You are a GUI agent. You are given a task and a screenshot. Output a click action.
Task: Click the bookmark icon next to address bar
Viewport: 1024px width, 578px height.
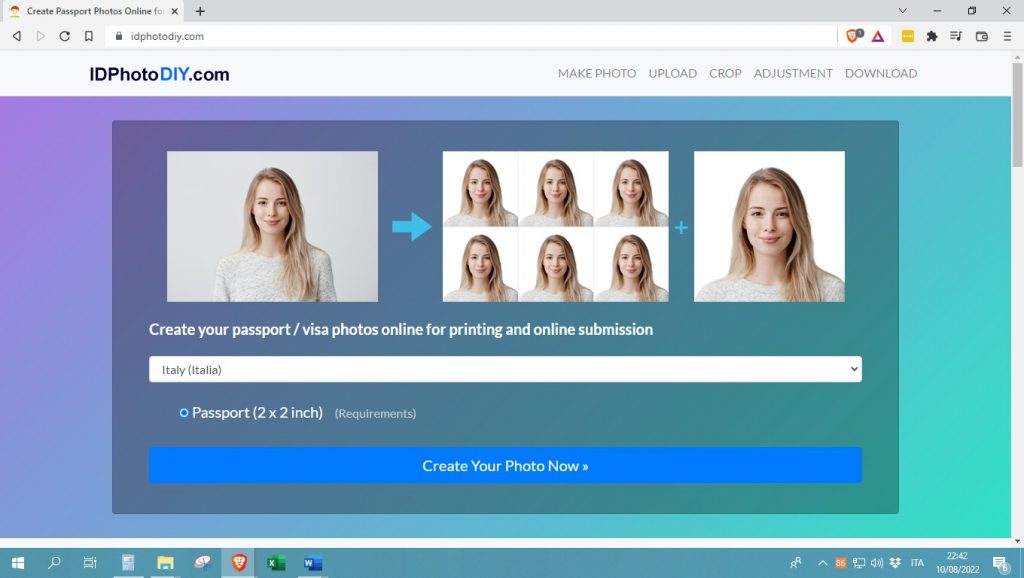(x=91, y=35)
